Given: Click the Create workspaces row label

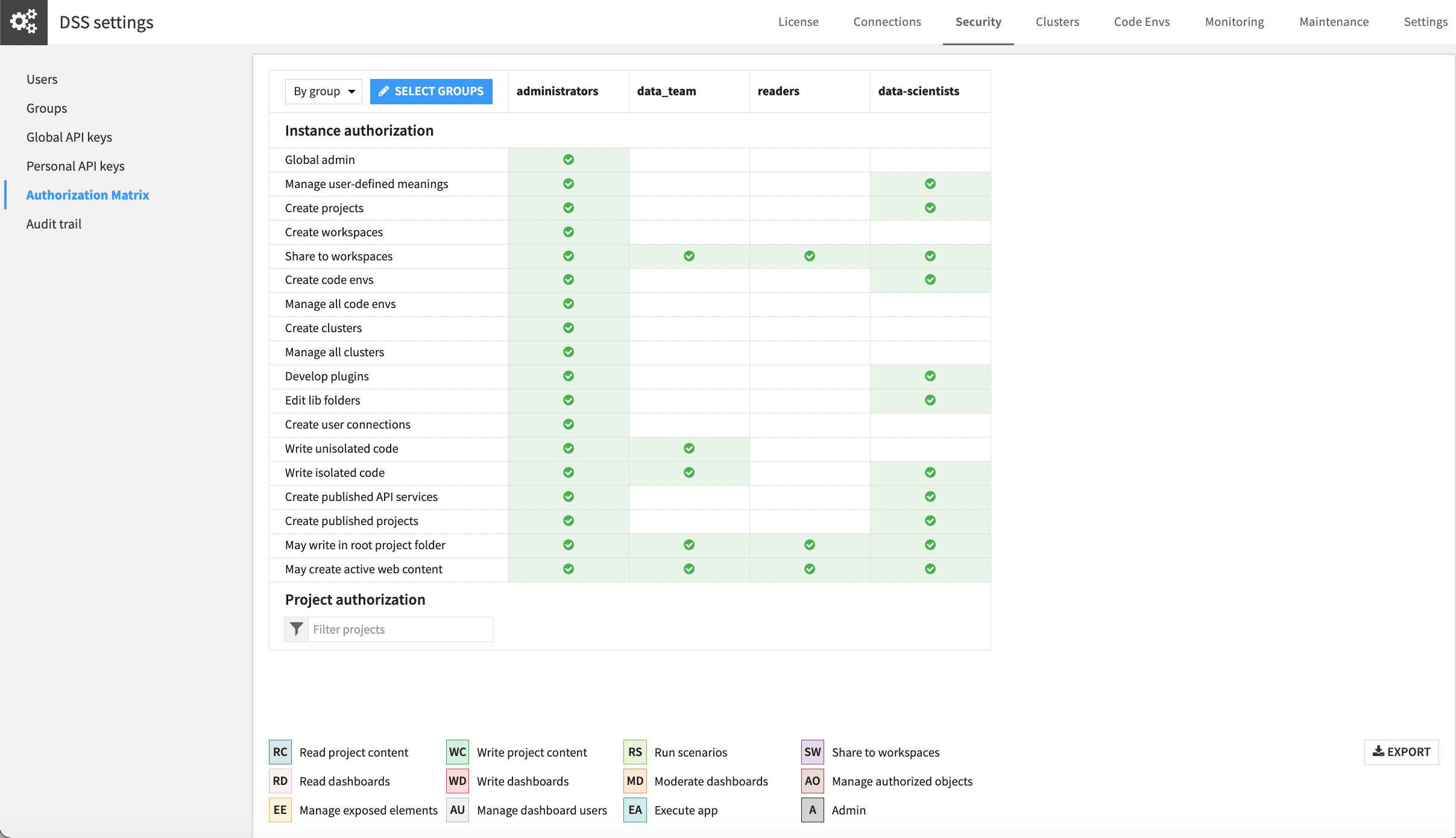Looking at the screenshot, I should pyautogui.click(x=333, y=232).
